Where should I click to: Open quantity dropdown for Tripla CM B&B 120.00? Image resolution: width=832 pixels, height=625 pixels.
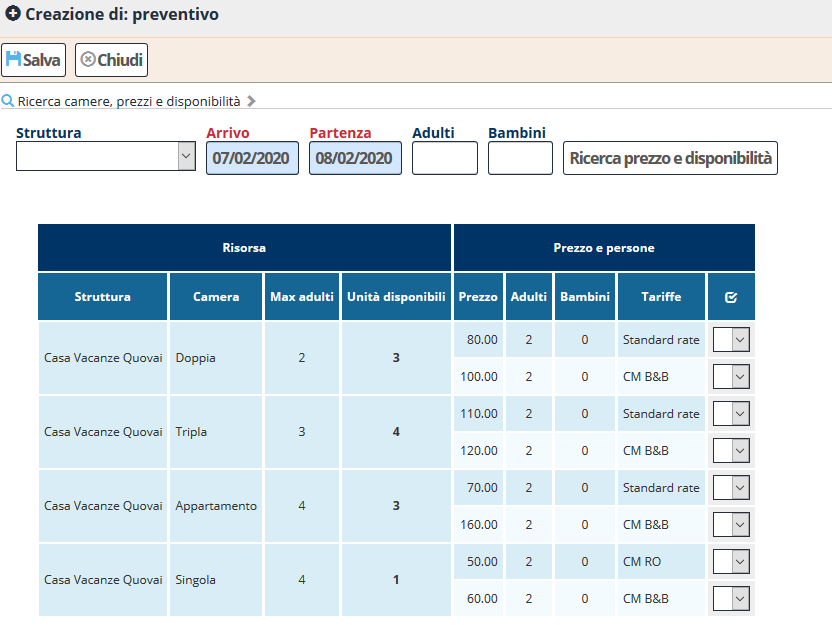[731, 450]
